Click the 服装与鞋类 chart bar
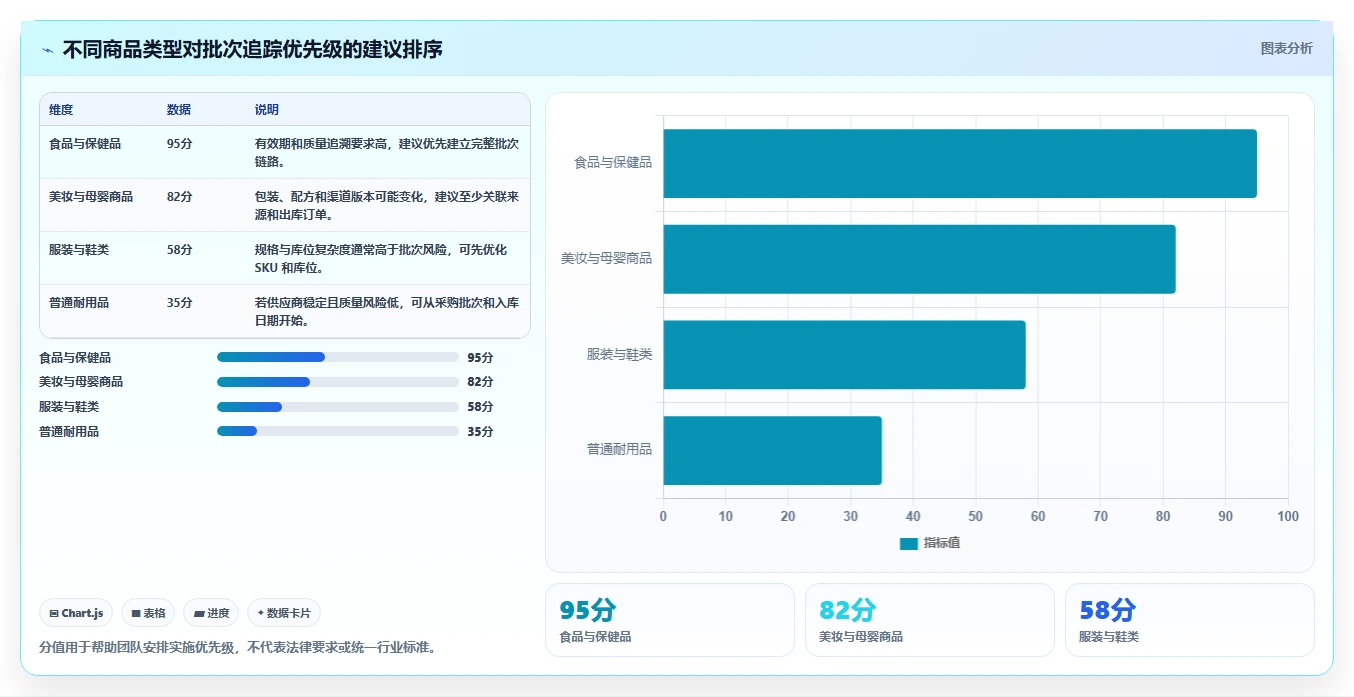 point(844,355)
